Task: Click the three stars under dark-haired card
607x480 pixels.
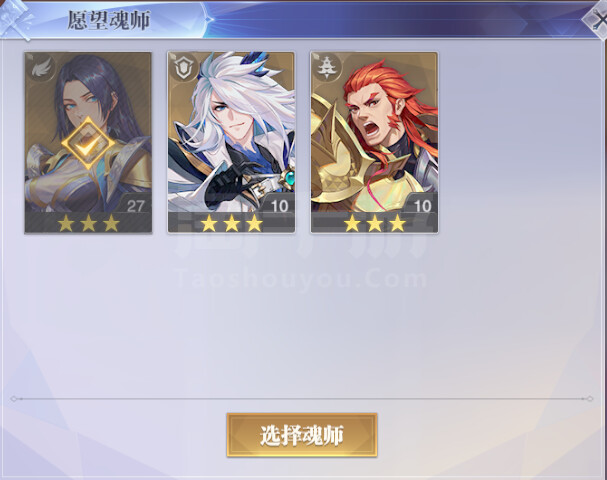Action: tap(88, 223)
